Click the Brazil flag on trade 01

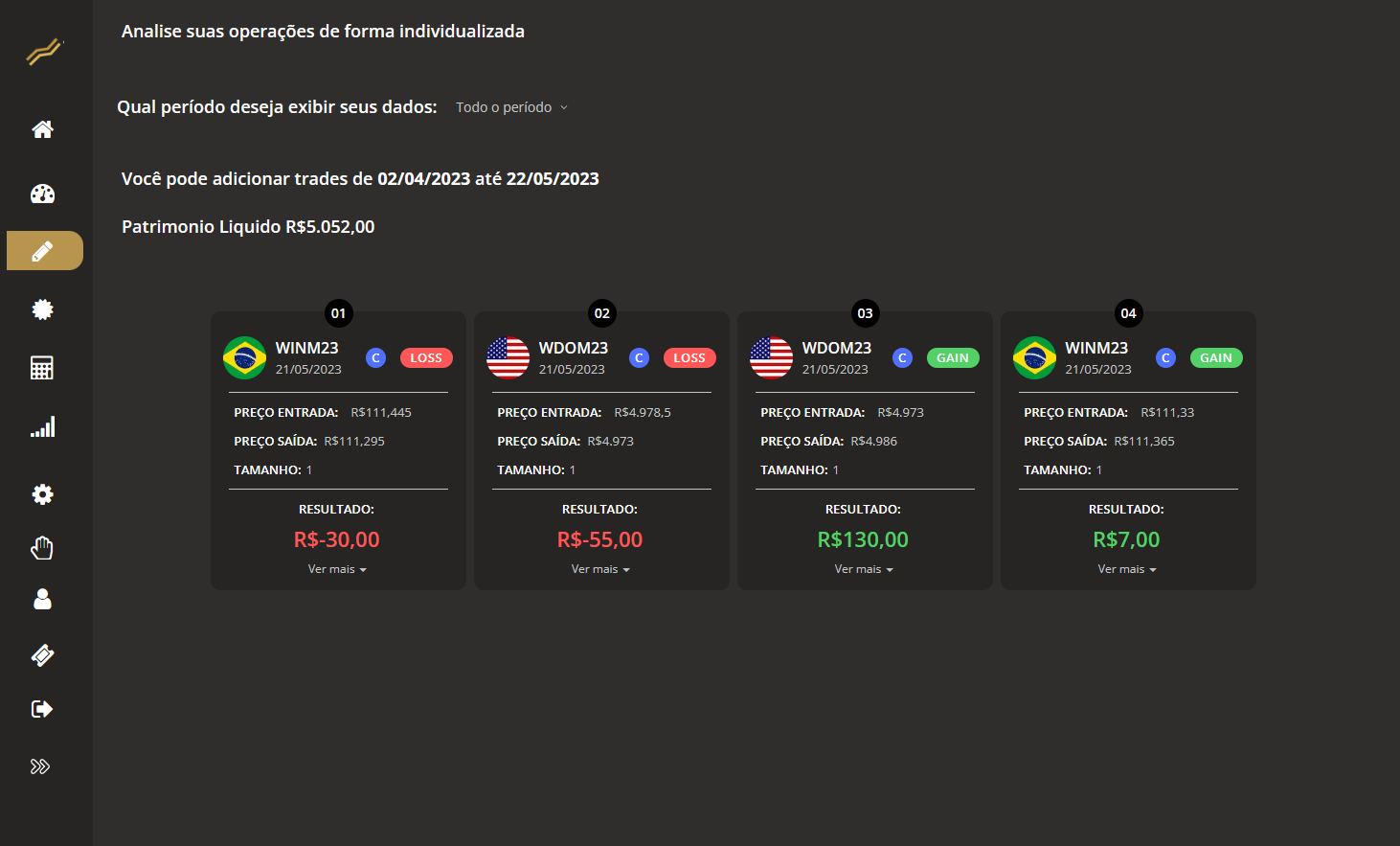[244, 358]
